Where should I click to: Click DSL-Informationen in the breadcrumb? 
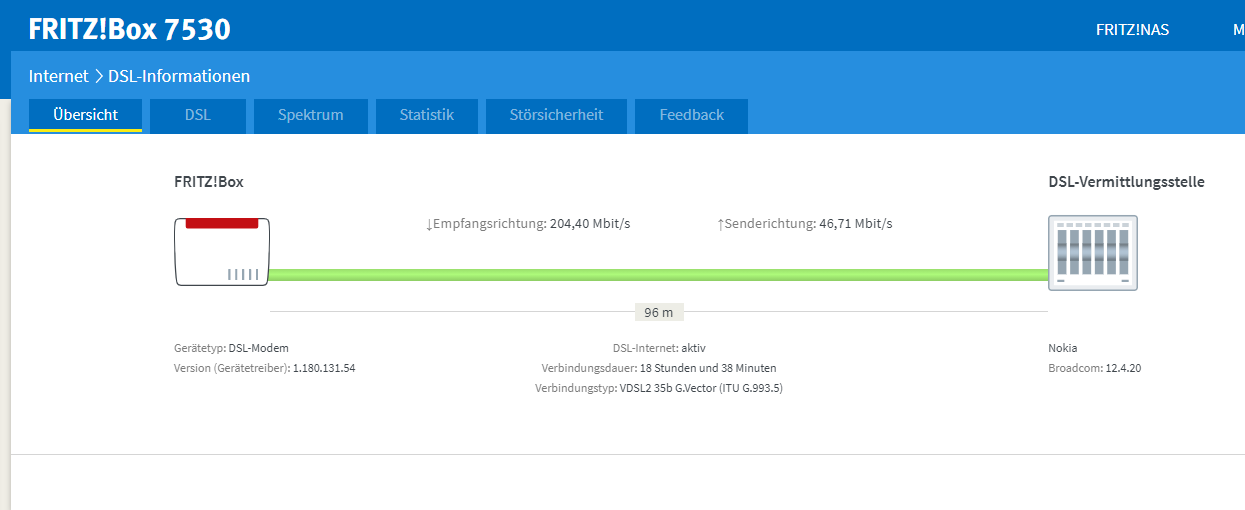click(179, 76)
